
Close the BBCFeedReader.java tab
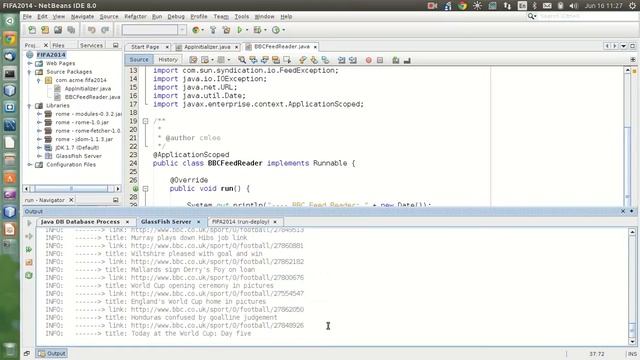[315, 47]
